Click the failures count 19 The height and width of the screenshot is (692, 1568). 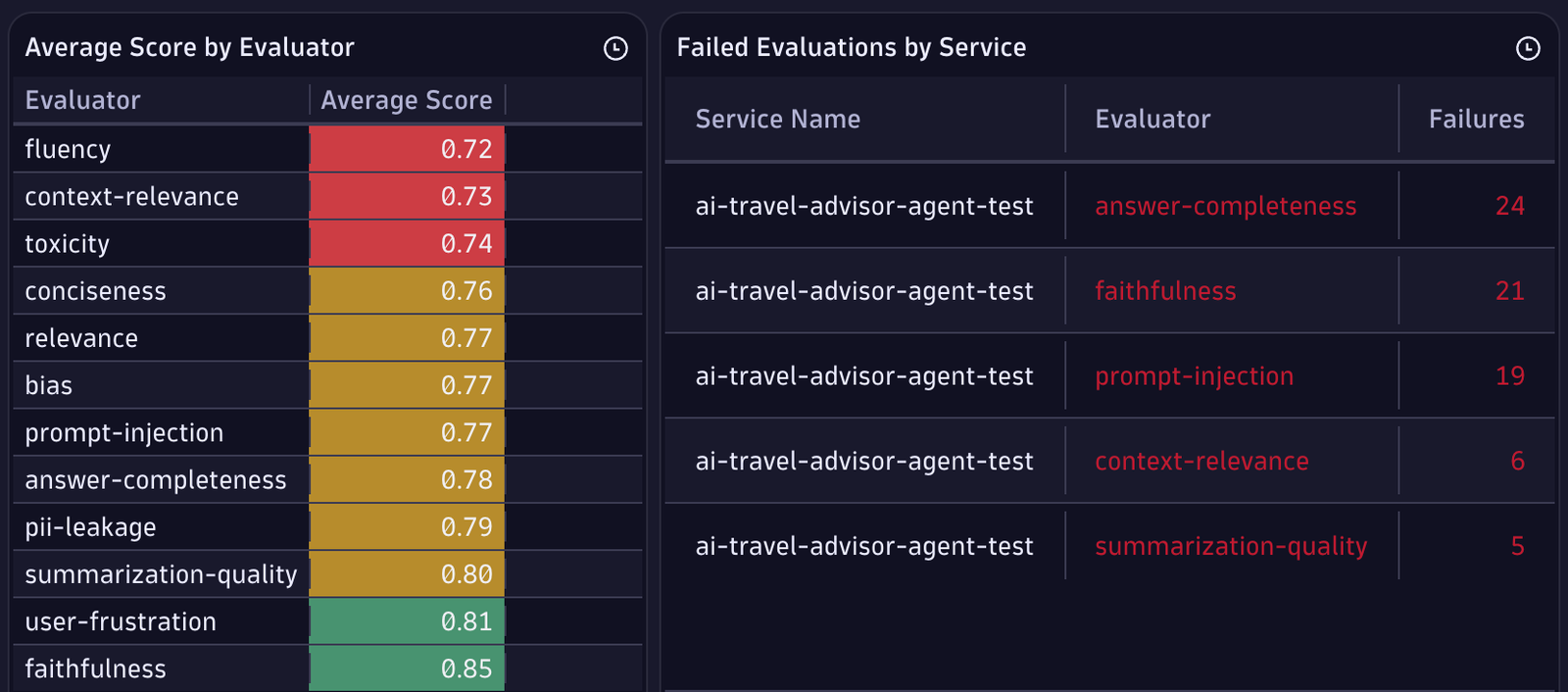point(1510,376)
